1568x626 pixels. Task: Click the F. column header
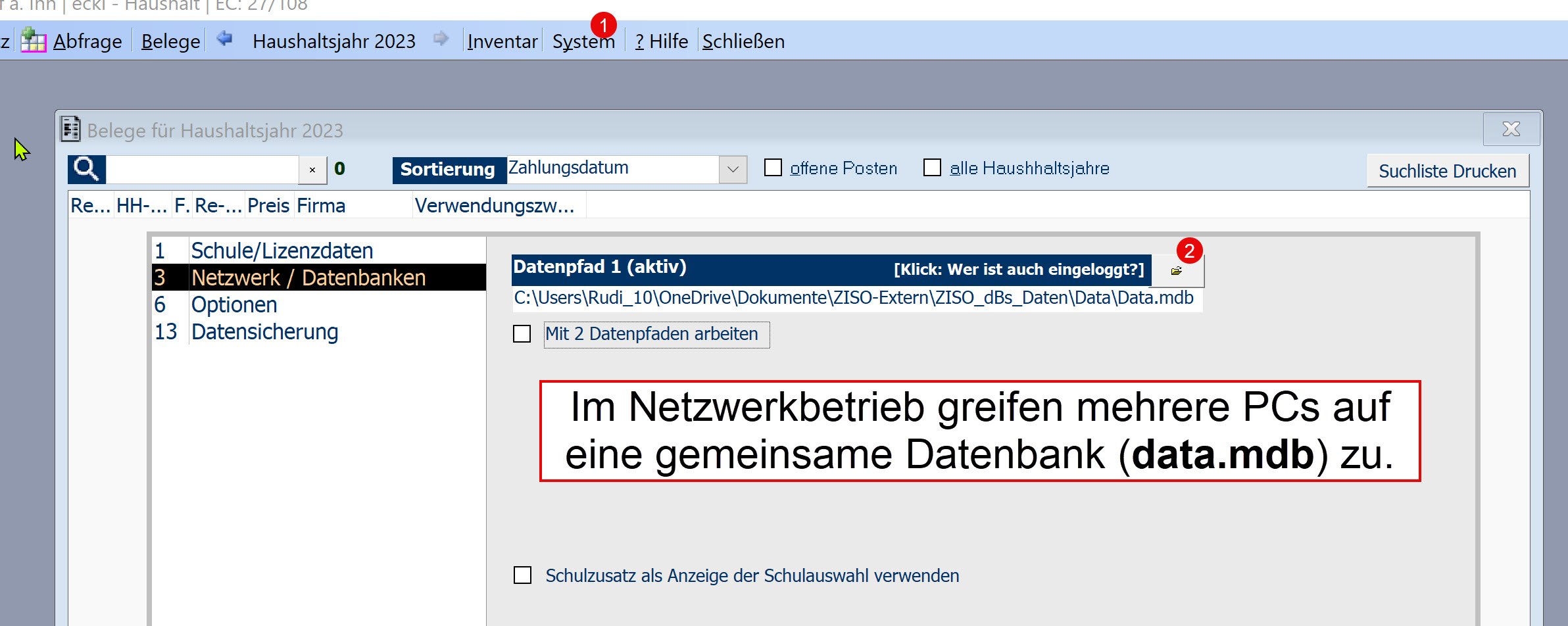[182, 205]
